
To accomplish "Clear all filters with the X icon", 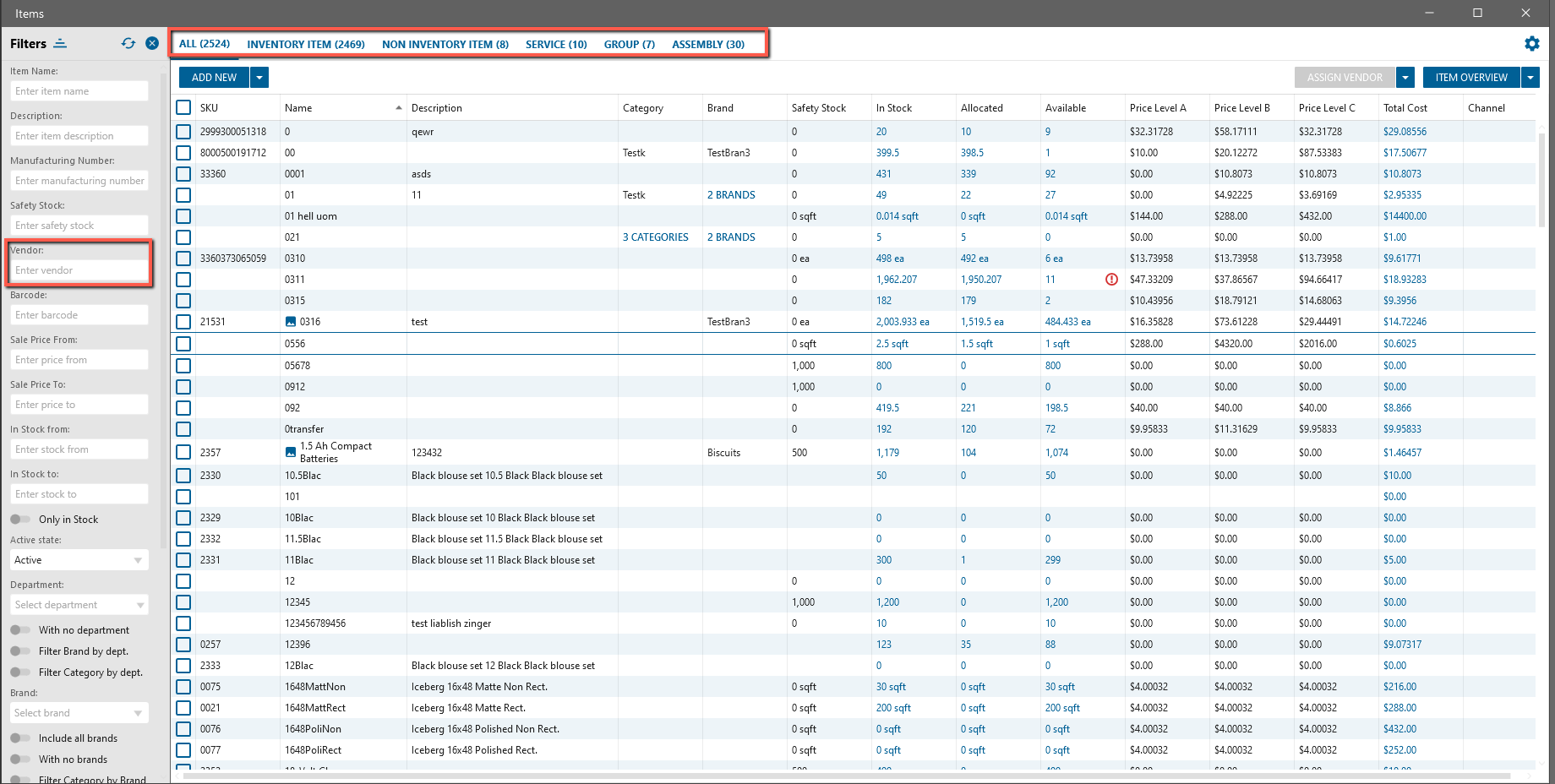I will coord(152,43).
